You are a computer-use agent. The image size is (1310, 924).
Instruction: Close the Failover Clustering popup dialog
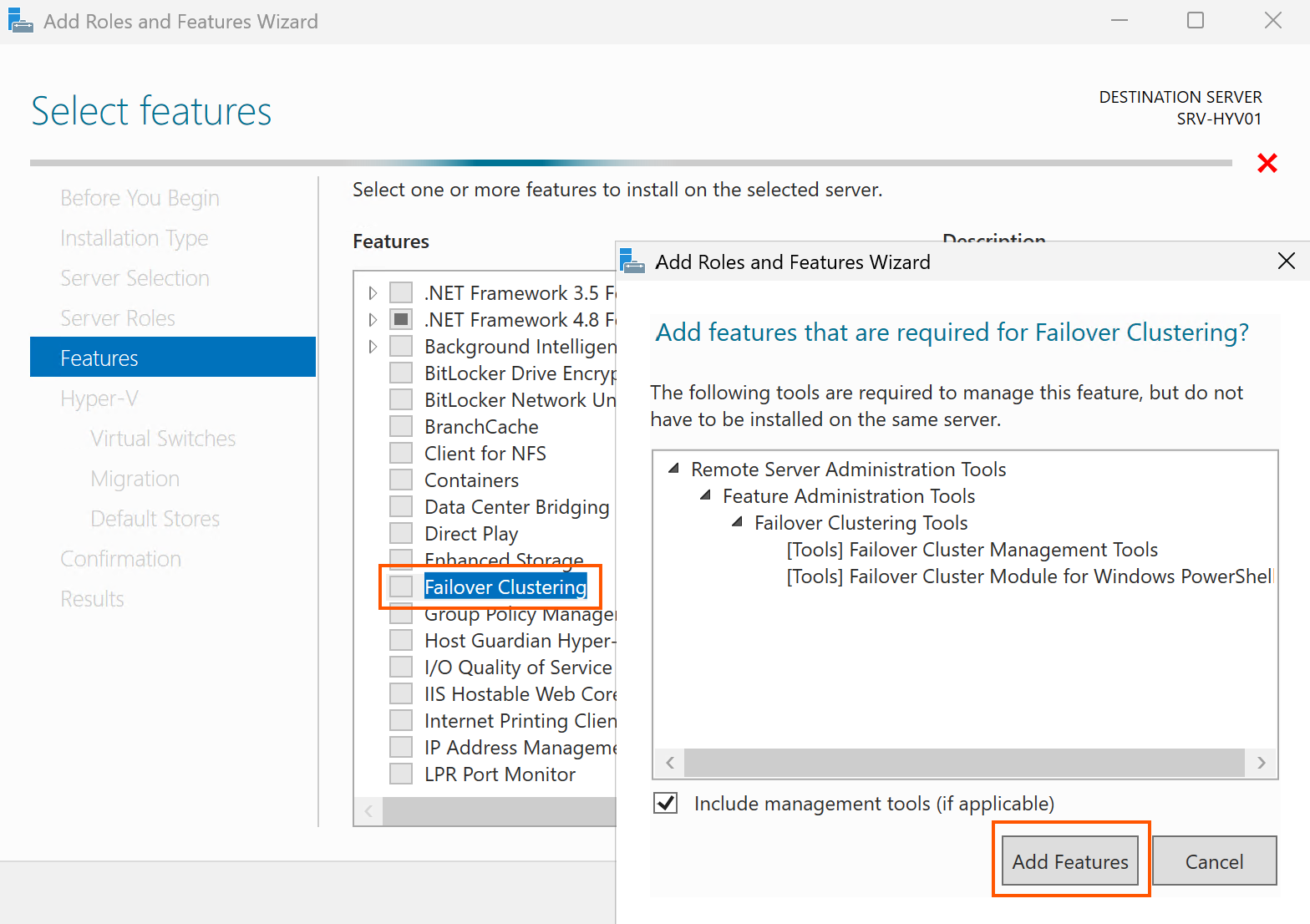pos(1286,261)
